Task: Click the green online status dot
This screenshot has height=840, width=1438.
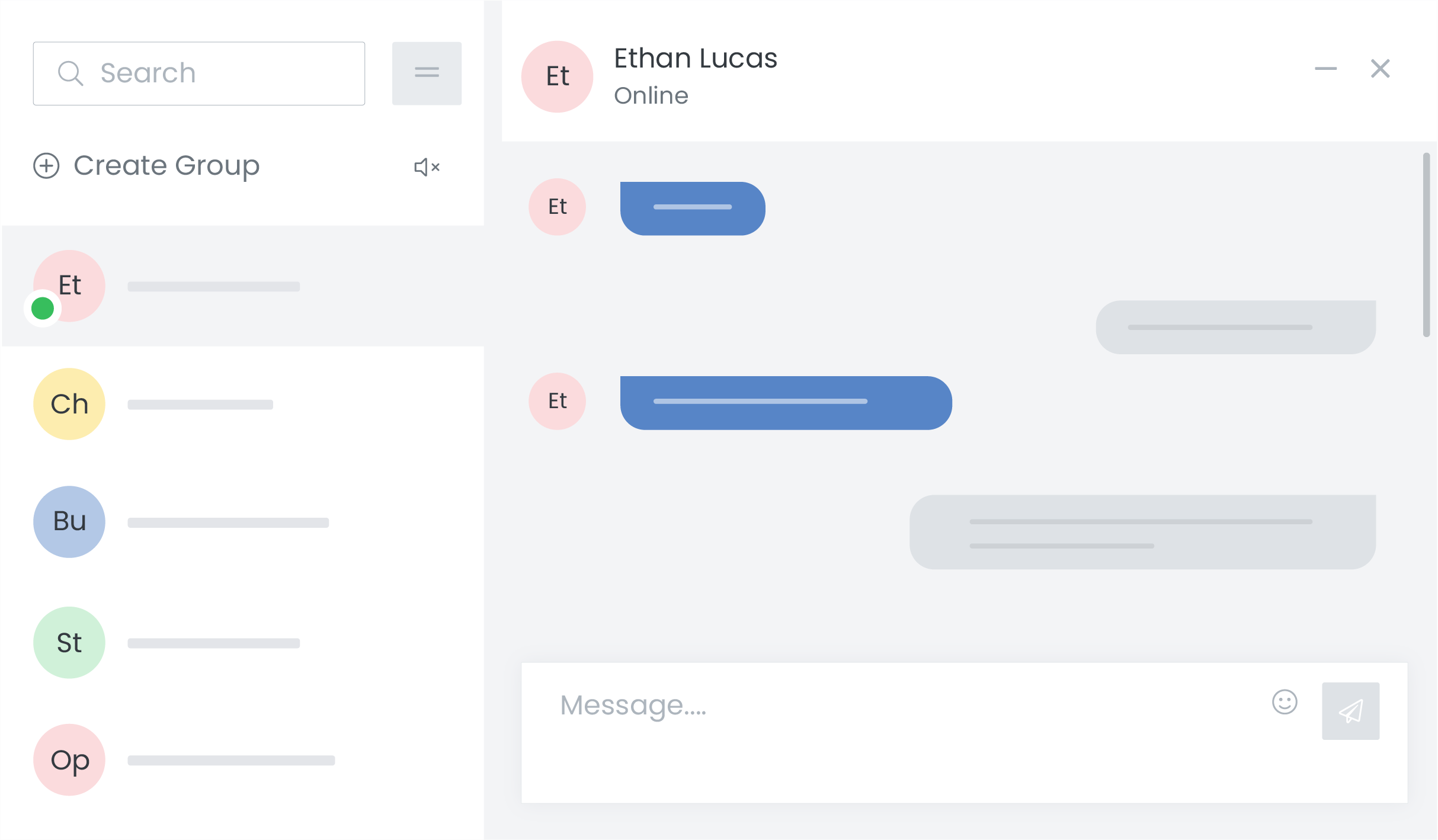Action: tap(43, 309)
